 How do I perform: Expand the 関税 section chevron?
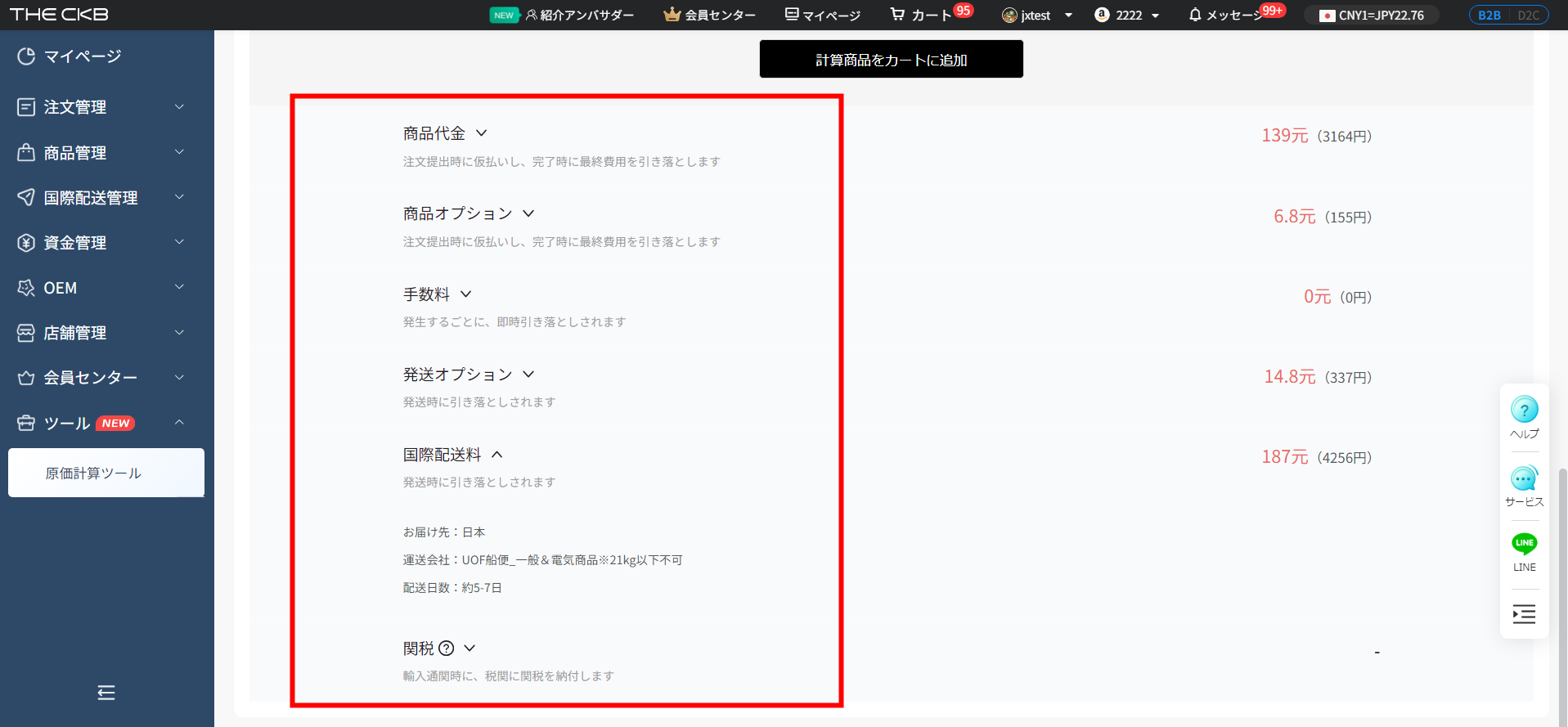click(x=470, y=648)
